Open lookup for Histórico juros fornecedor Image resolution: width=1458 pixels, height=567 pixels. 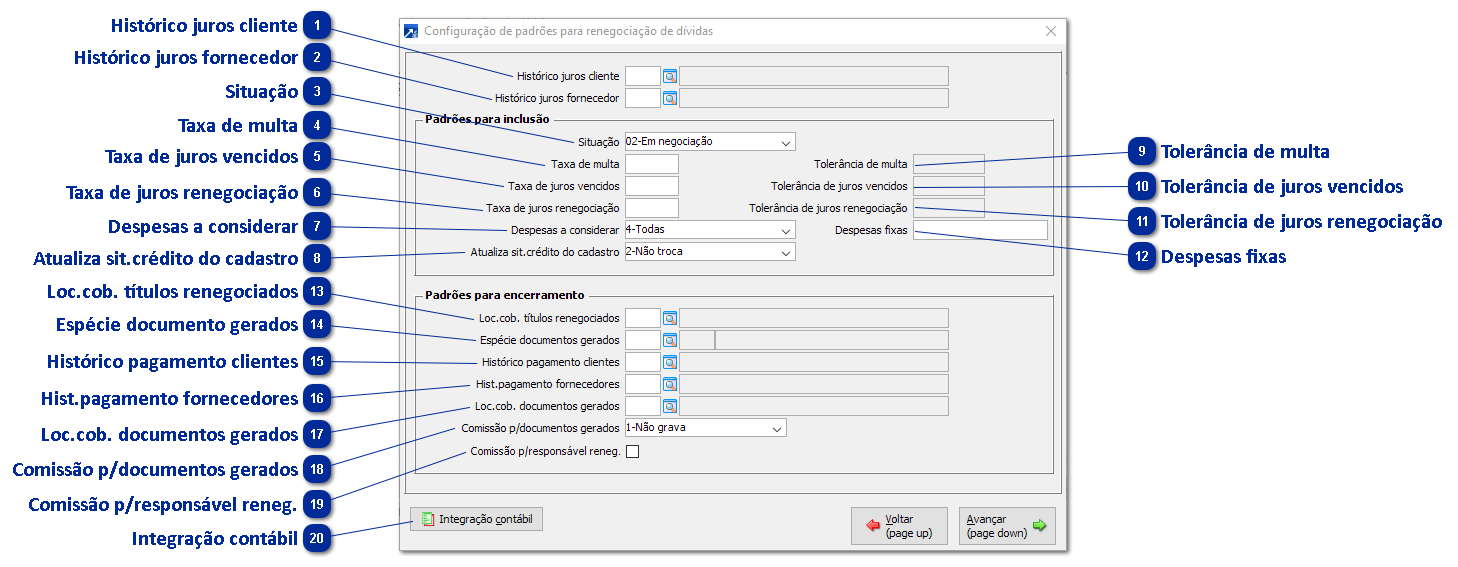(x=670, y=98)
